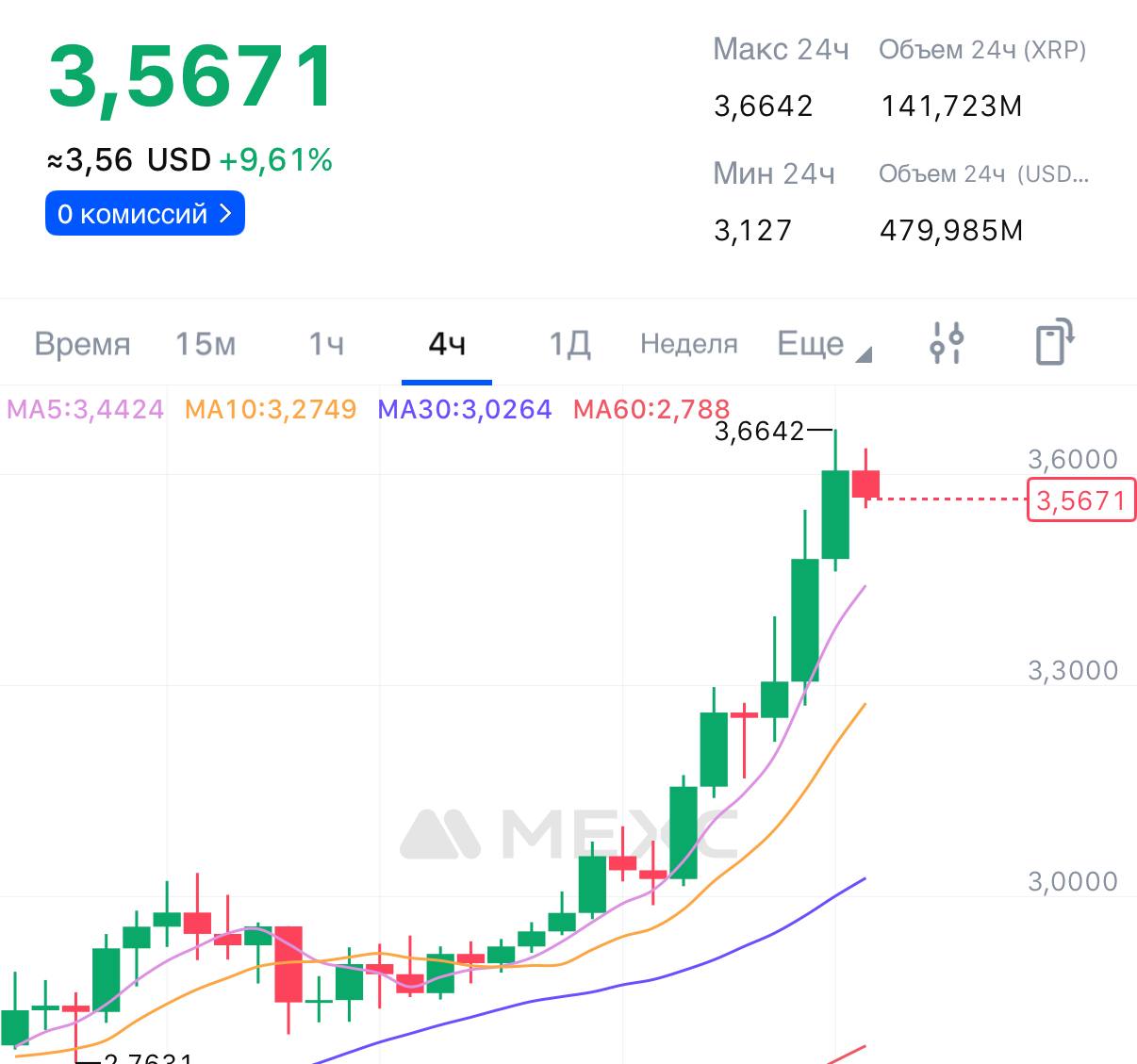Viewport: 1137px width, 1064px height.
Task: Tap the rotate-to-landscape chart icon
Action: [x=1055, y=342]
